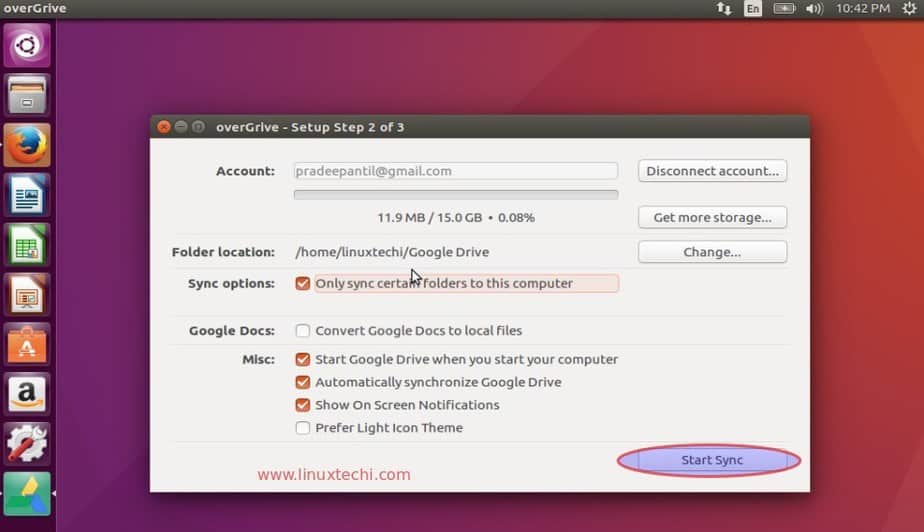Open the session power gear menu
The height and width of the screenshot is (532, 924).
tap(909, 8)
